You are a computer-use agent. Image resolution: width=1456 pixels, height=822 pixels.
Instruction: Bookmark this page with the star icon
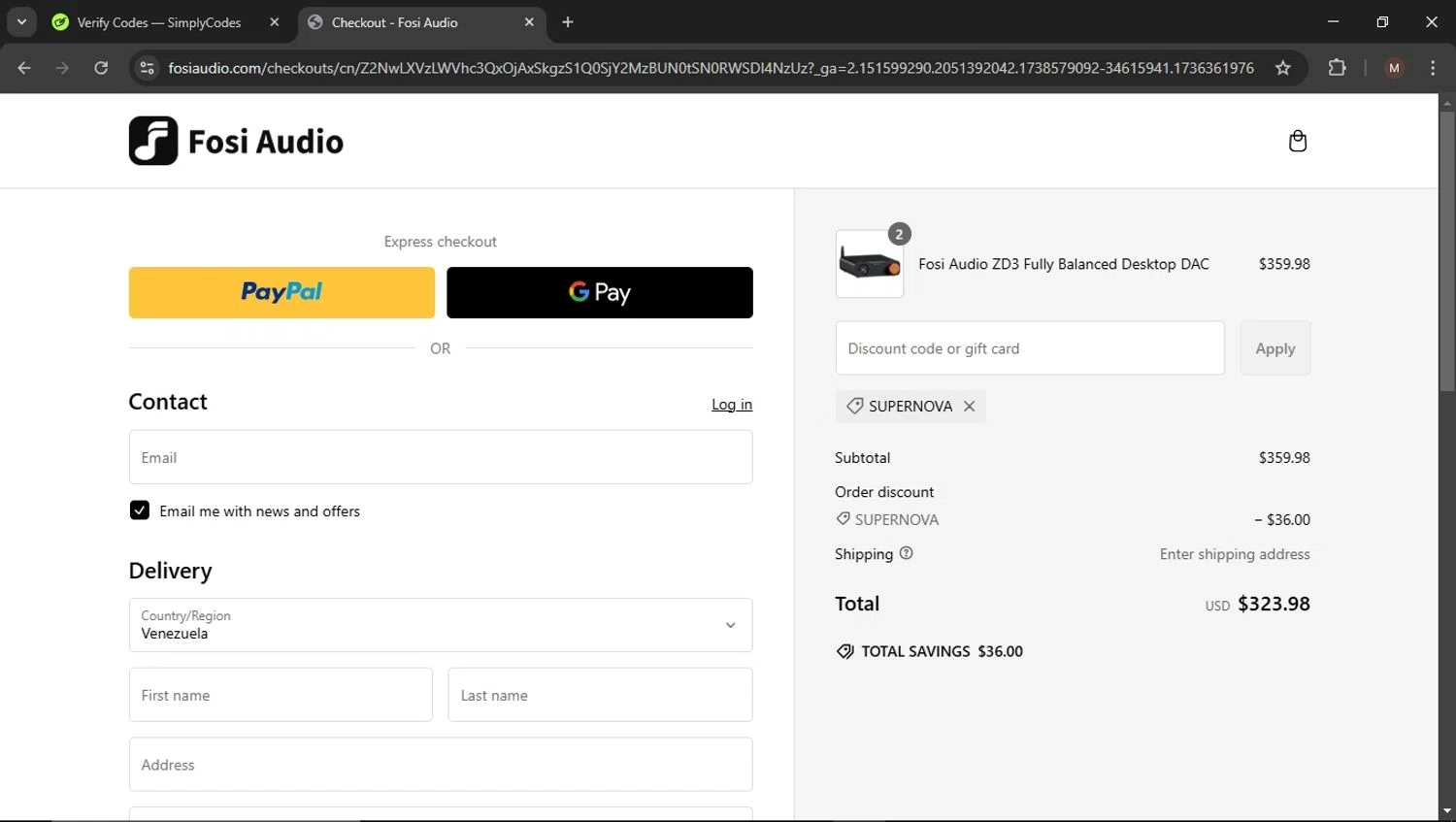(1282, 68)
